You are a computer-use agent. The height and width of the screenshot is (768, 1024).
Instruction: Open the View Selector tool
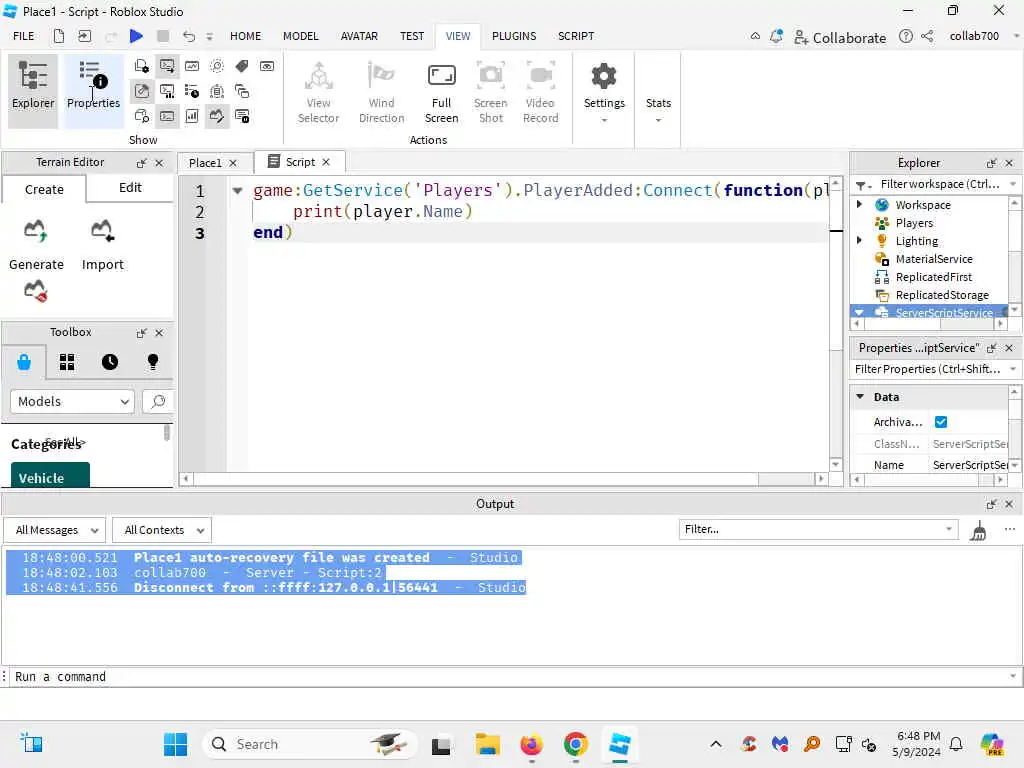coord(318,93)
